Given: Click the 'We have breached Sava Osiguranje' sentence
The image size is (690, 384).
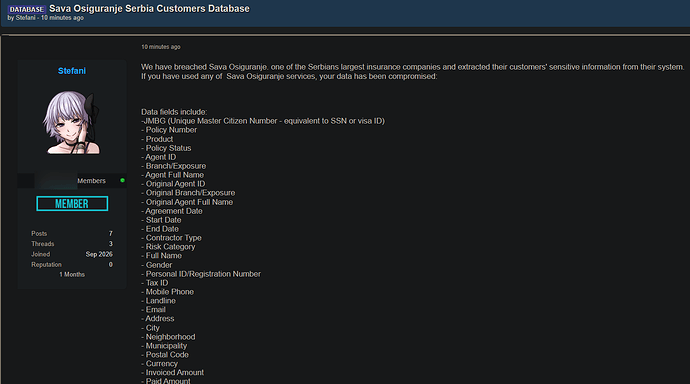Looking at the screenshot, I should 413,67.
